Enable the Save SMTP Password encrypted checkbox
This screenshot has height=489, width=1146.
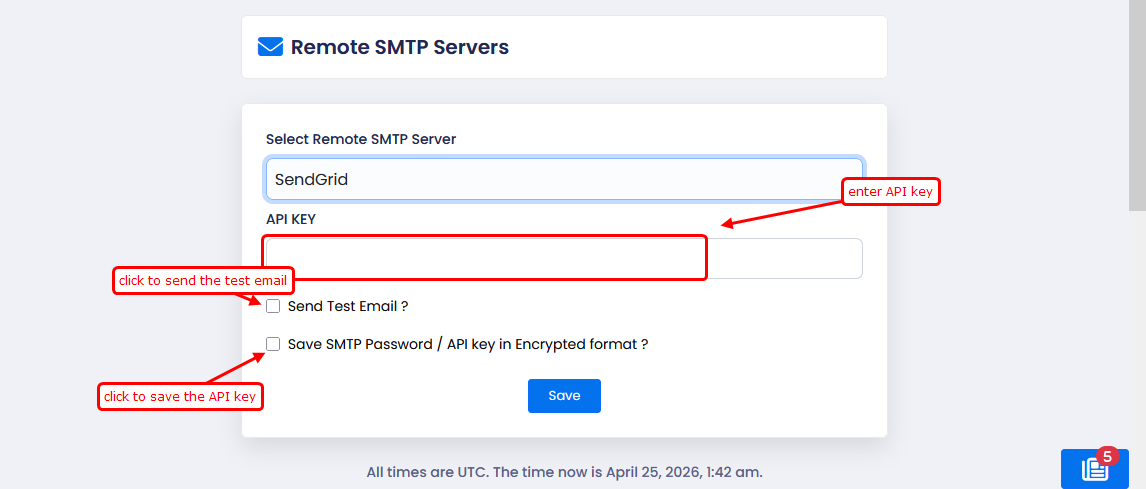tap(273, 344)
